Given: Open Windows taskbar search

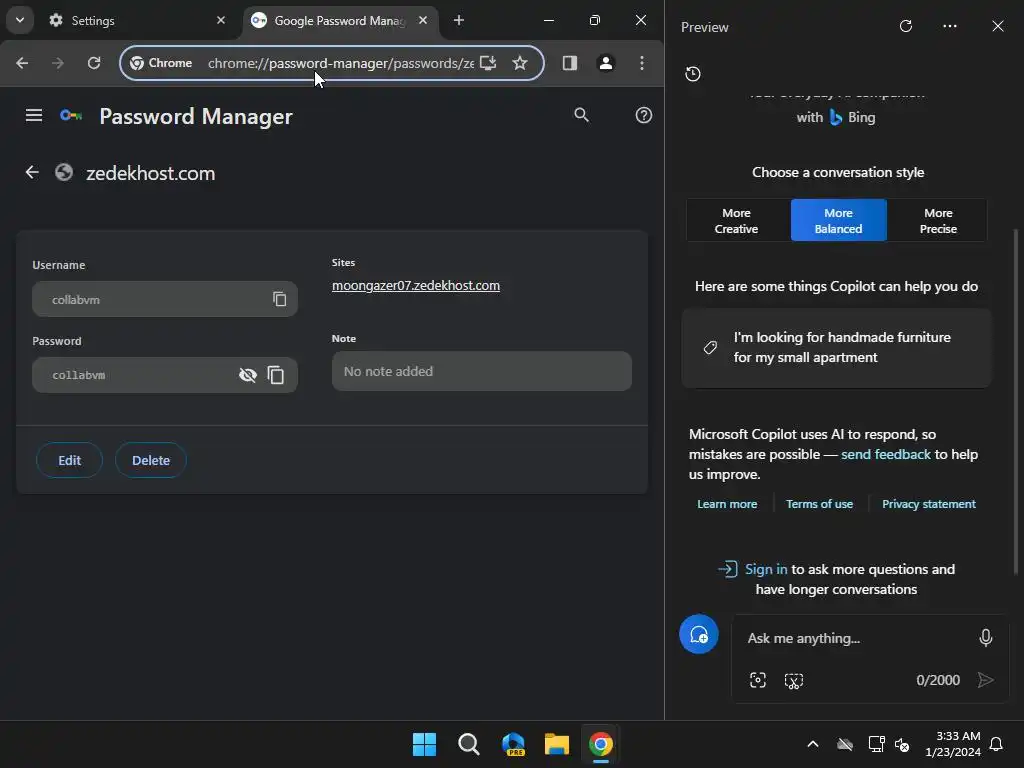Looking at the screenshot, I should tap(469, 744).
